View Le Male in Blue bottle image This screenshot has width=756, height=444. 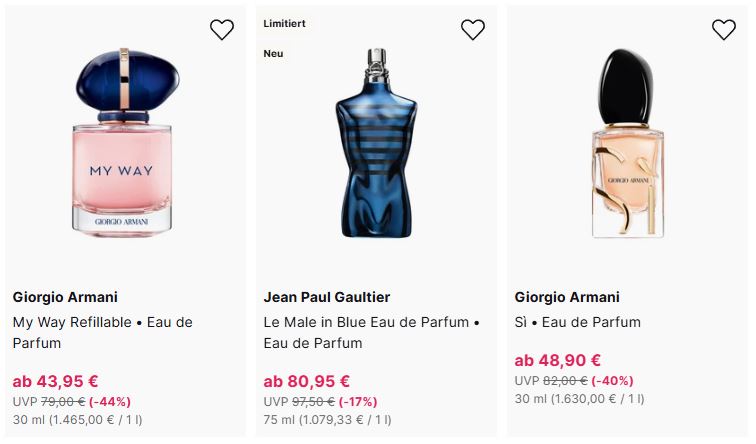coord(375,145)
